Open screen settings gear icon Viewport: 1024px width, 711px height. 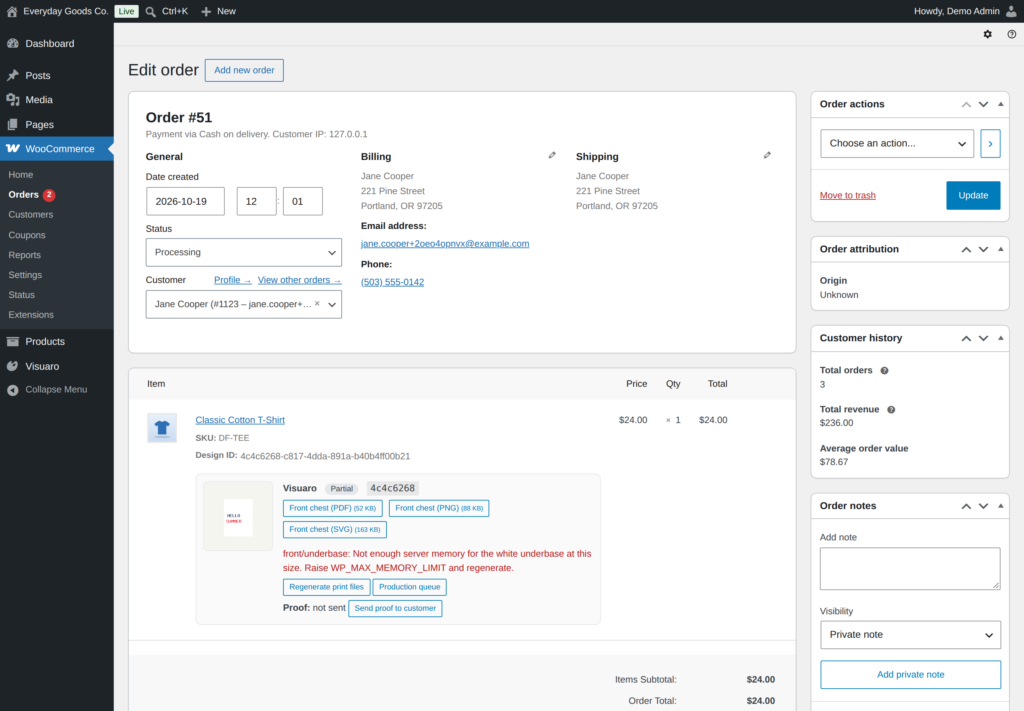(987, 34)
